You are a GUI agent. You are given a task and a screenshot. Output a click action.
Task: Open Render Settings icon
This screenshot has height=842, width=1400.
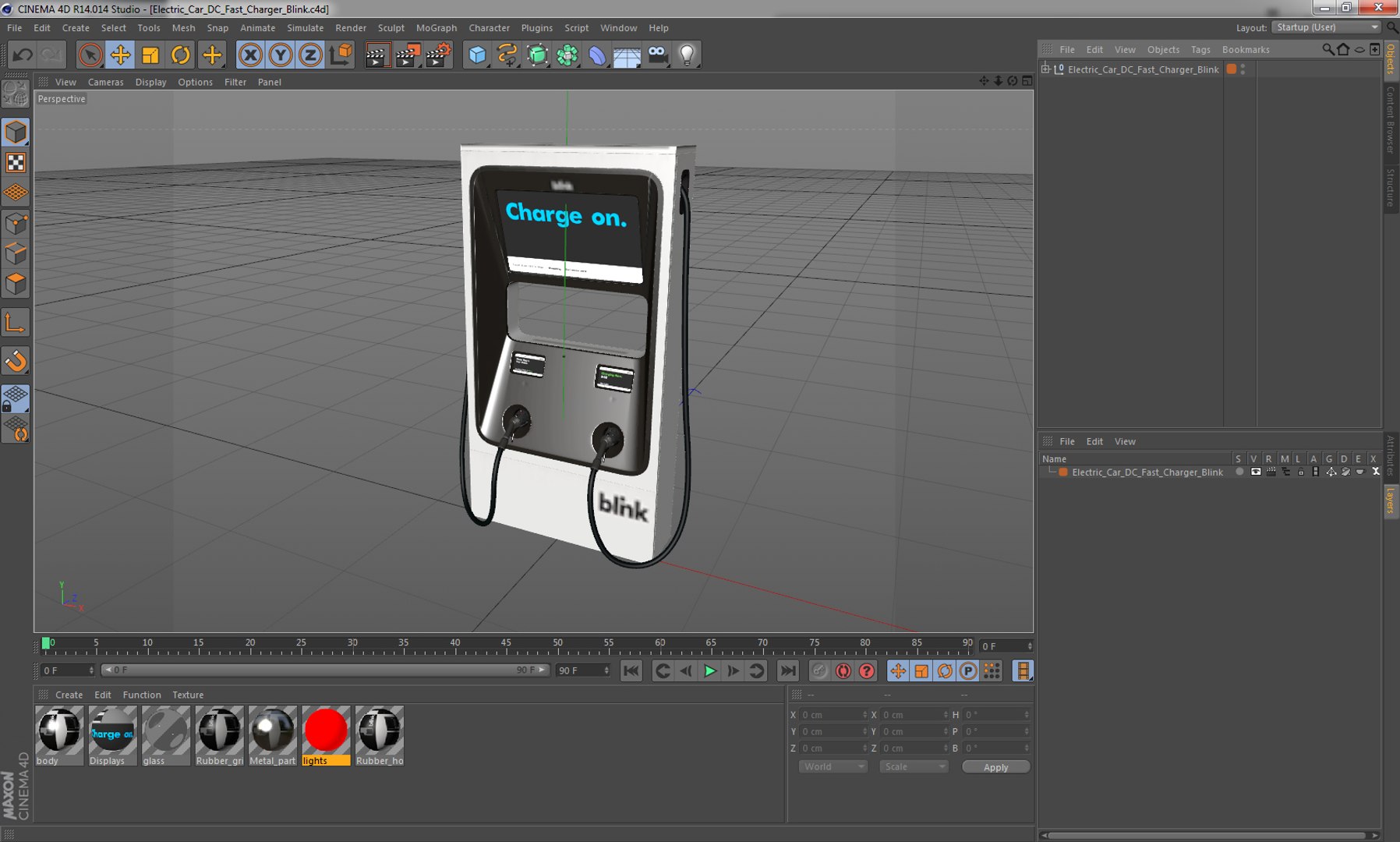[439, 55]
